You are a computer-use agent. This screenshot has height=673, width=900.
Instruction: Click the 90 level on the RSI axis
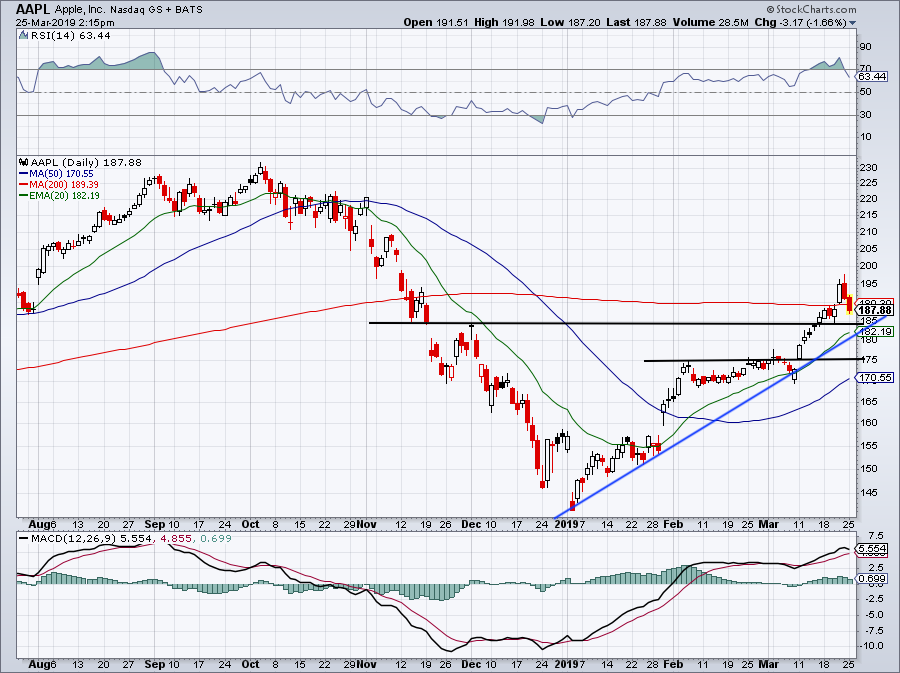point(866,46)
